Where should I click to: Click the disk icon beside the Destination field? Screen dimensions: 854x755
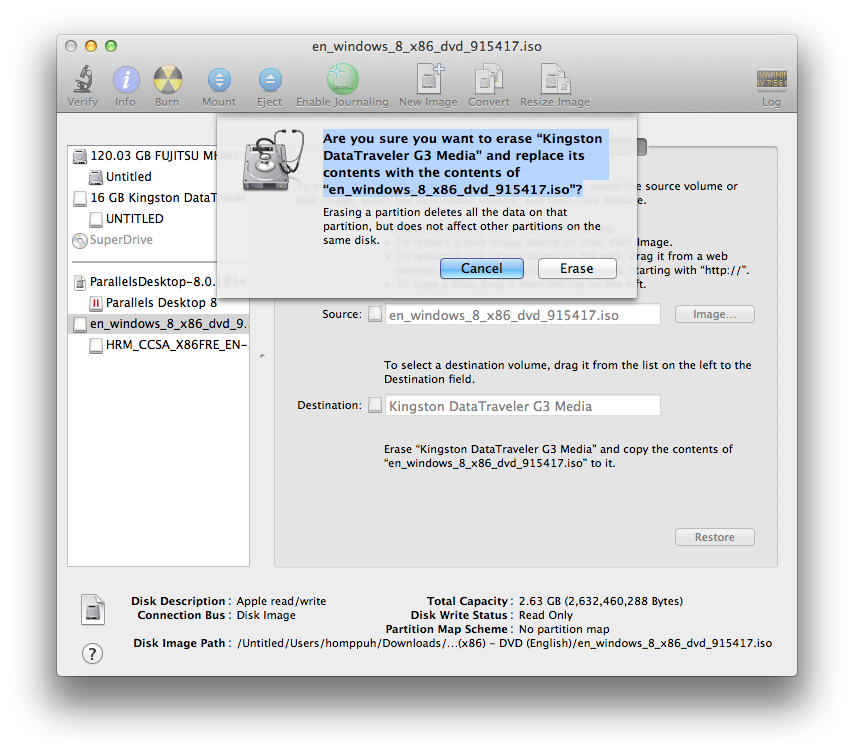375,405
